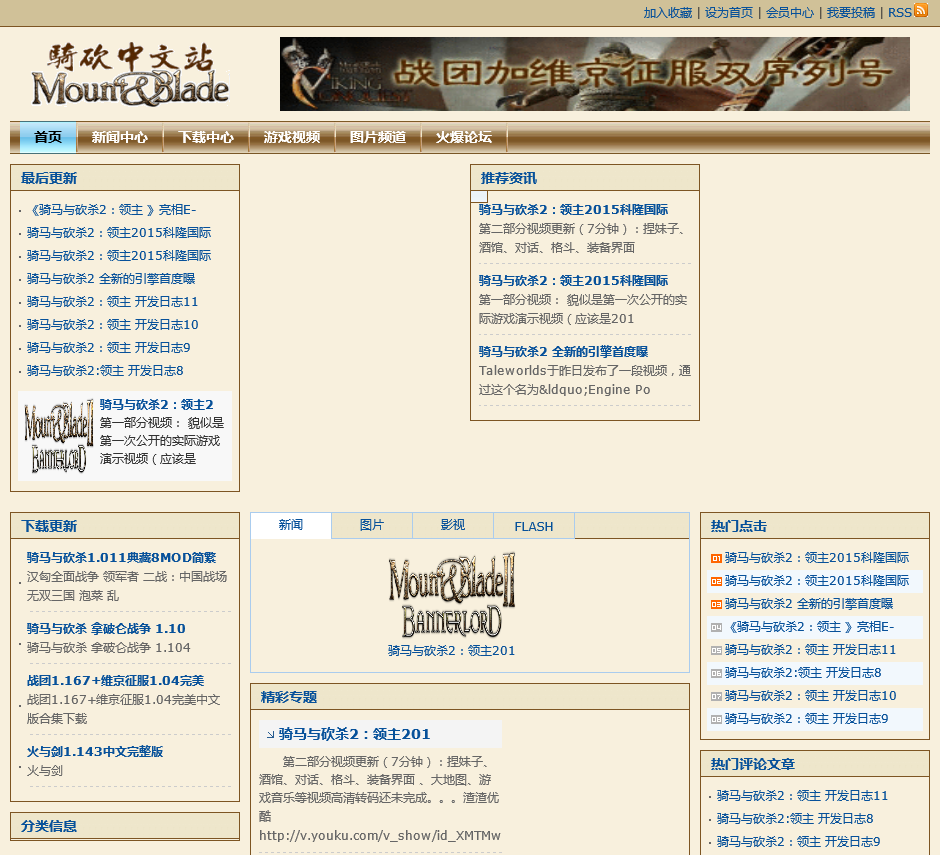Open 开发日志8 link in 最后更新
Viewport: 940px width, 855px height.
(x=105, y=371)
